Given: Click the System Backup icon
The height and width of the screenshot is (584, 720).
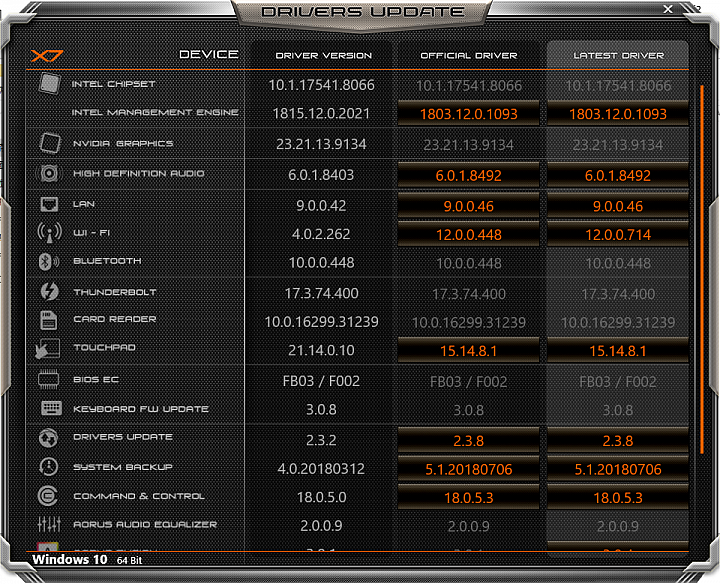Looking at the screenshot, I should (49, 467).
